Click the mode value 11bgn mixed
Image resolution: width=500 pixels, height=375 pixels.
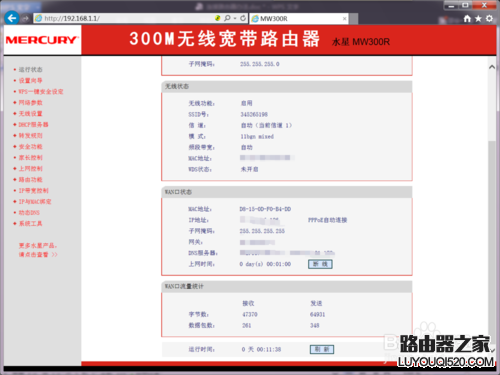click(x=257, y=136)
